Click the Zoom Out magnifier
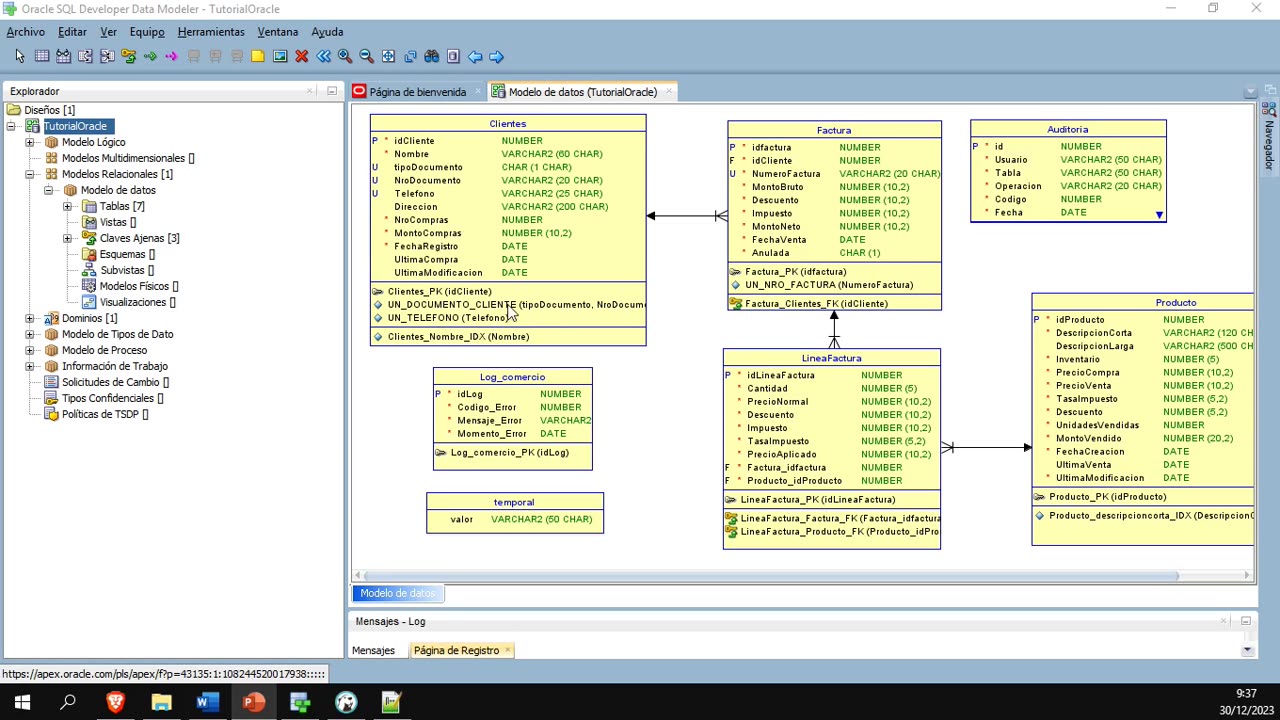 coord(366,57)
